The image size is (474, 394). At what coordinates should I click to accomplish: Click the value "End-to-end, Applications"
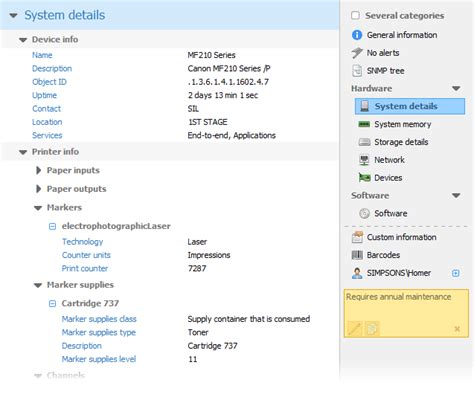tap(231, 135)
